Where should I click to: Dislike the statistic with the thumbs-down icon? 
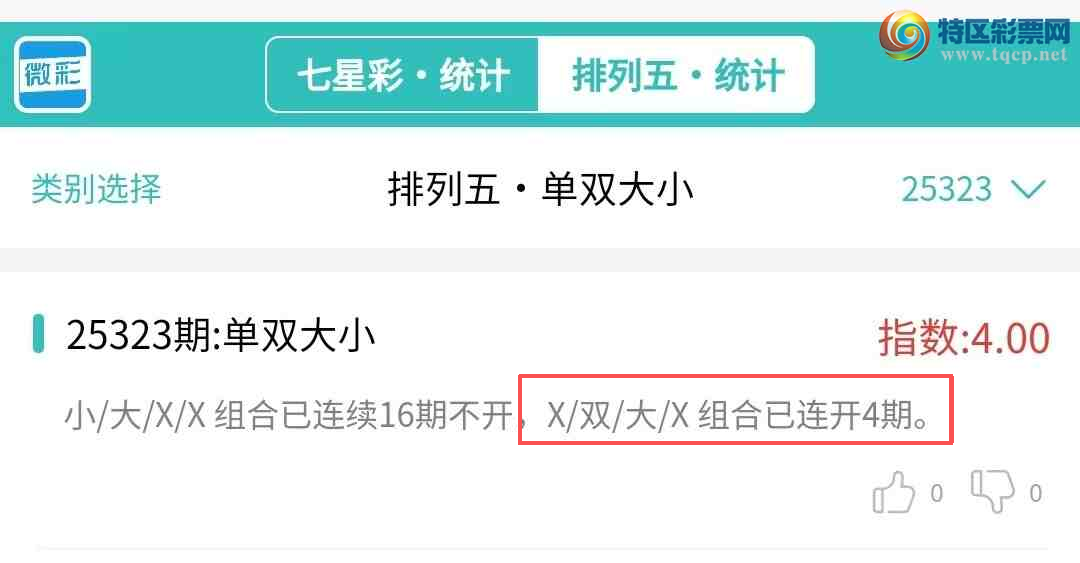click(x=993, y=491)
